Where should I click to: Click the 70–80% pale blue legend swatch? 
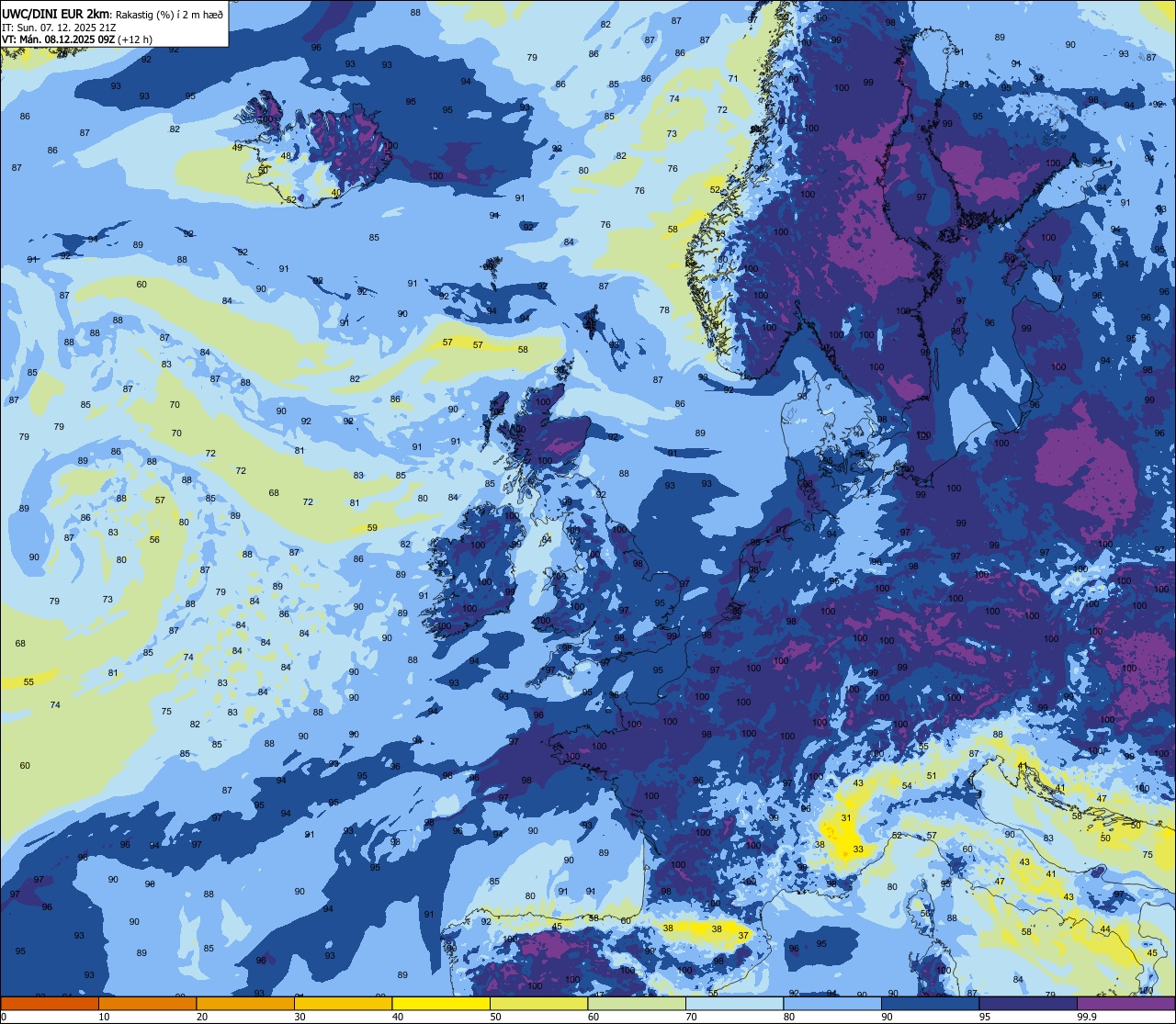click(x=734, y=1003)
